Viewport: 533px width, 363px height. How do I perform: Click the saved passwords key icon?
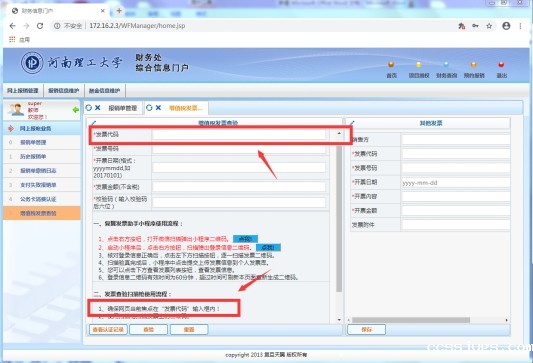point(475,26)
